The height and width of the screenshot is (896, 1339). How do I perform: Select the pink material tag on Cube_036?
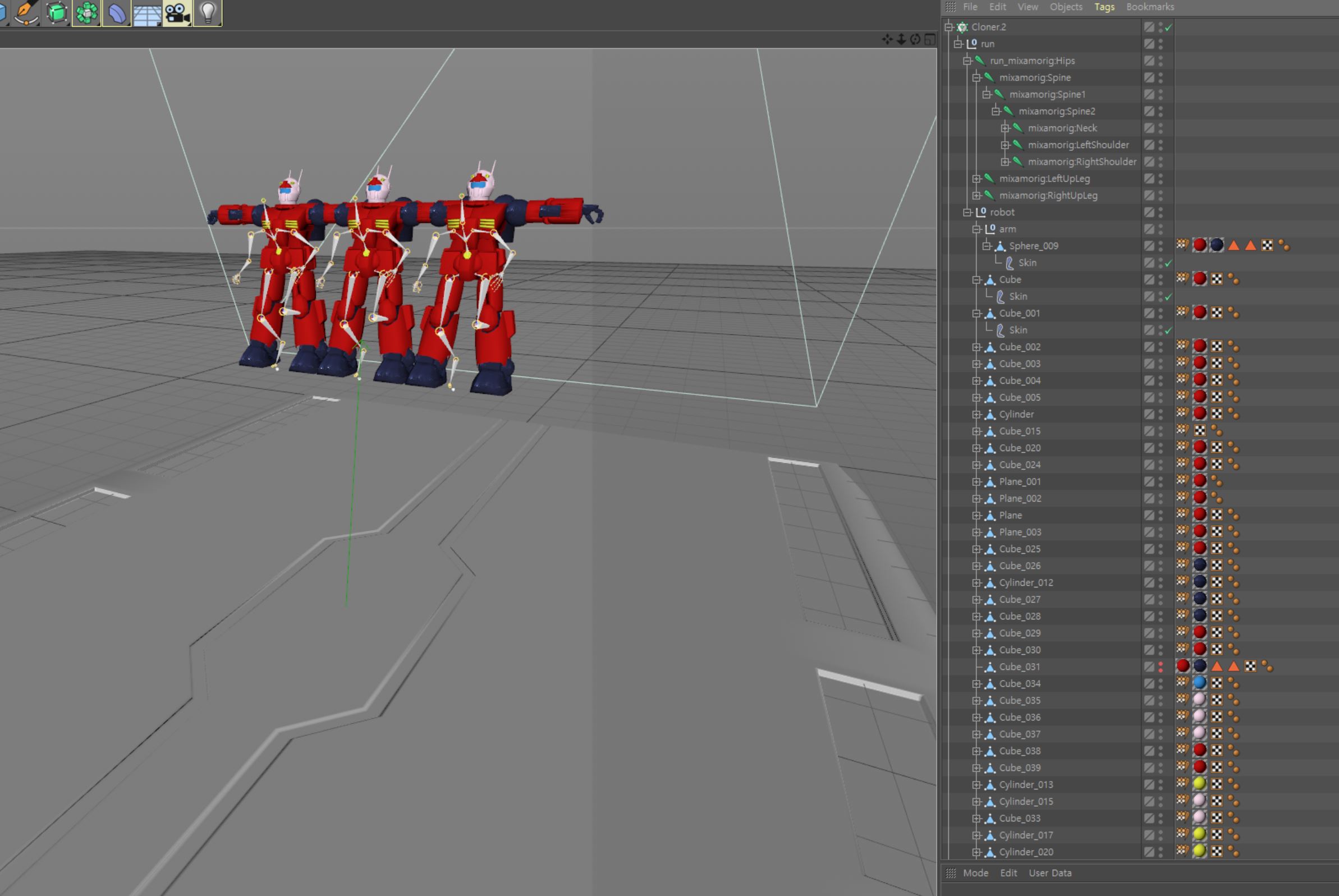click(1200, 716)
